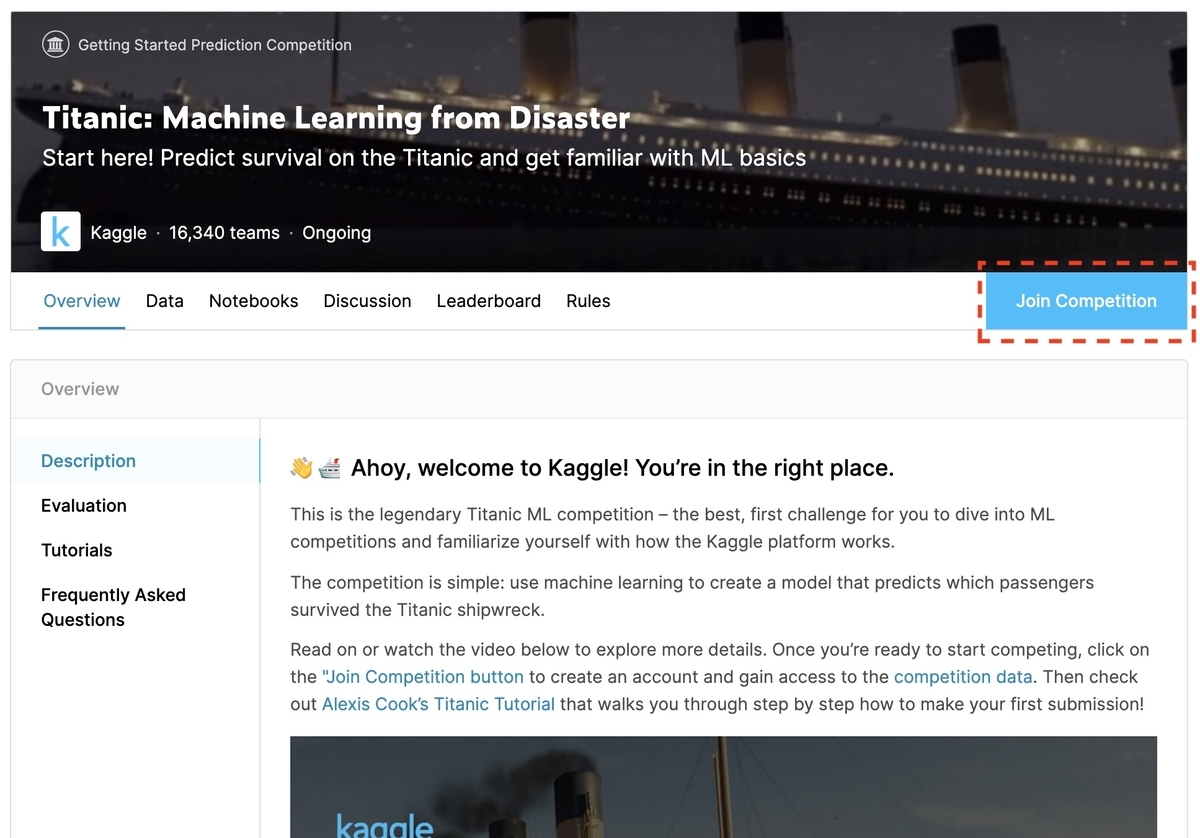This screenshot has height=838, width=1200.
Task: Click the embedded Kaggle video thumbnail
Action: click(x=723, y=787)
